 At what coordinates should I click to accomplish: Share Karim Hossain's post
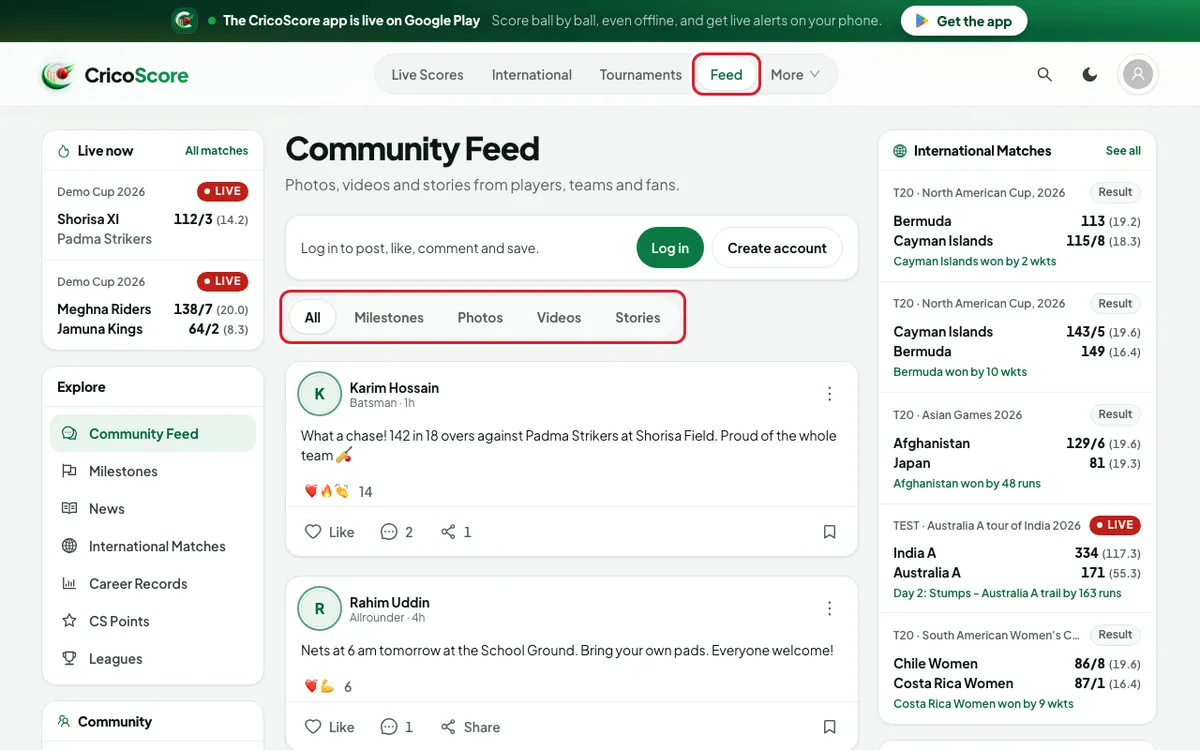[x=456, y=532]
